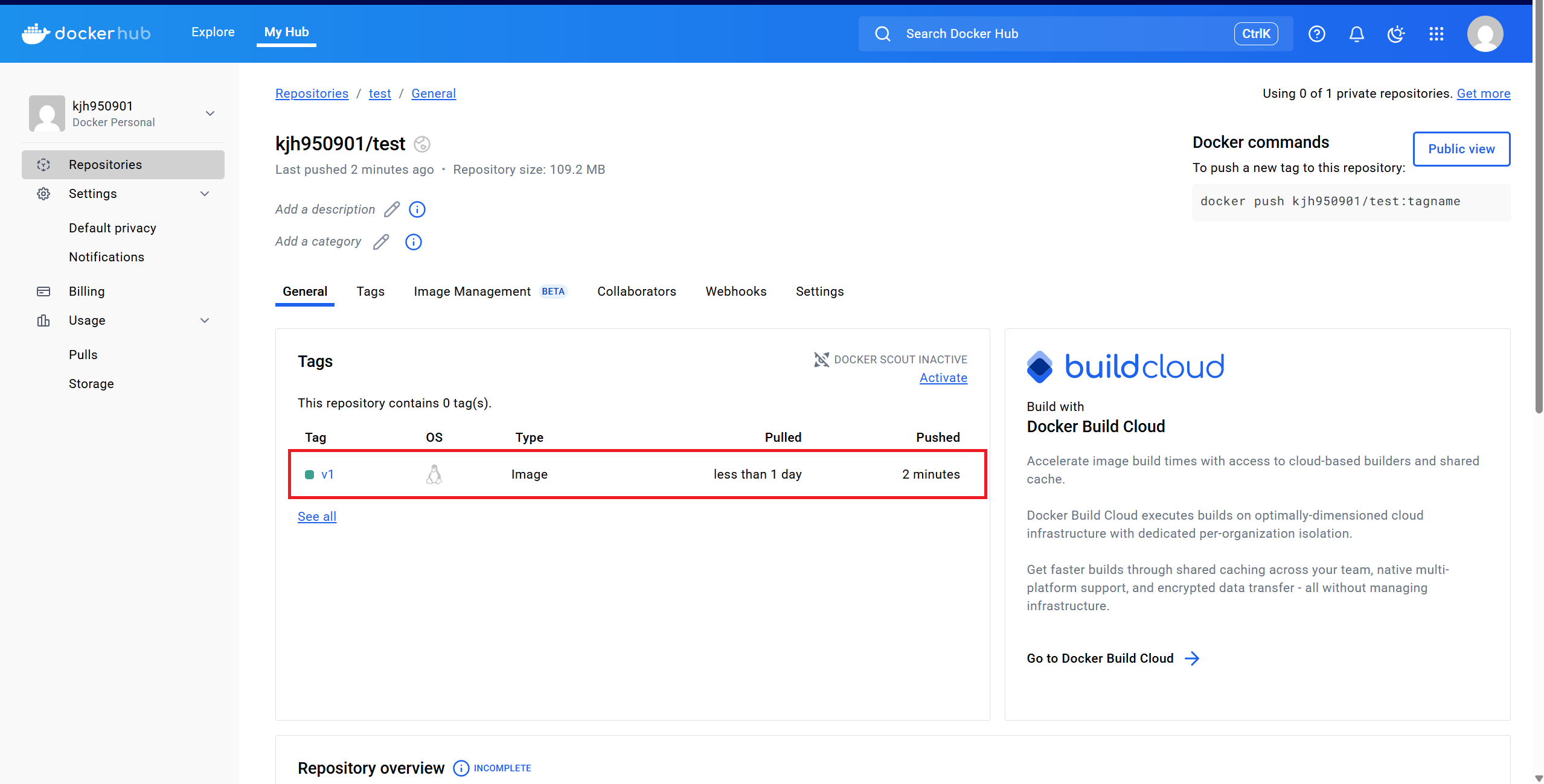Collapse the Settings section in sidebar
Image resolution: width=1544 pixels, height=784 pixels.
(x=205, y=194)
